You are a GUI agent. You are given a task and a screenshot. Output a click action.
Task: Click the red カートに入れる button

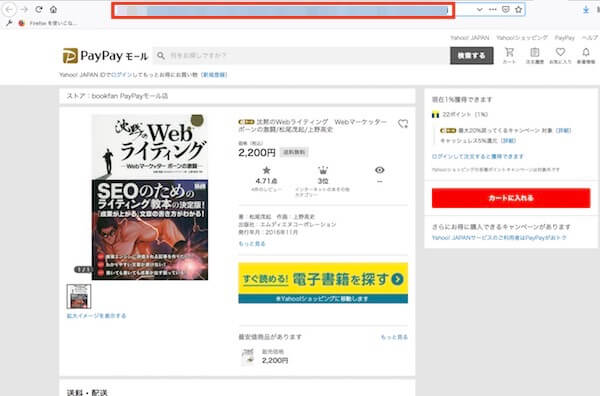[511, 198]
